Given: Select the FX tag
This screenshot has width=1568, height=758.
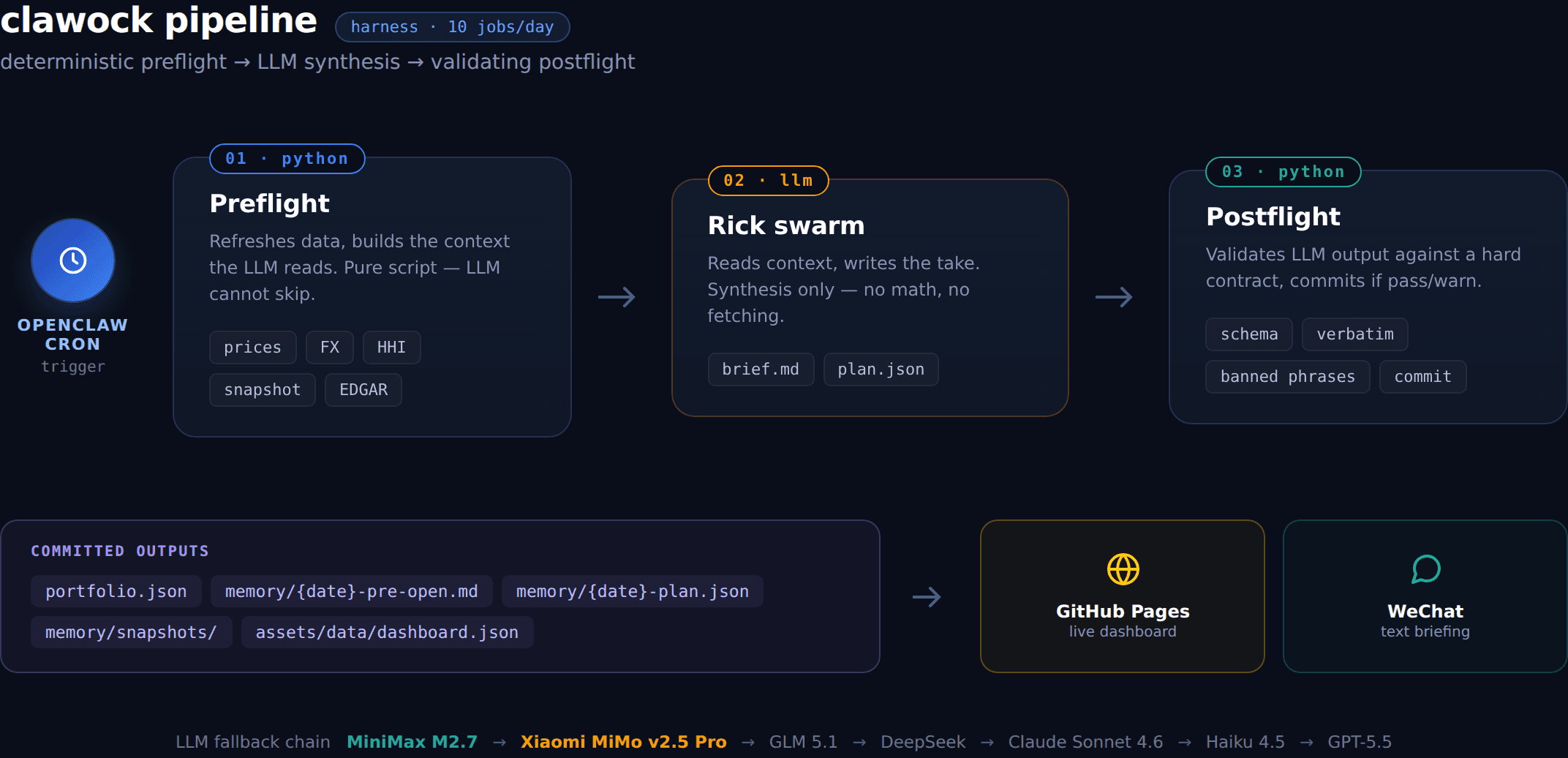Looking at the screenshot, I should tap(330, 348).
